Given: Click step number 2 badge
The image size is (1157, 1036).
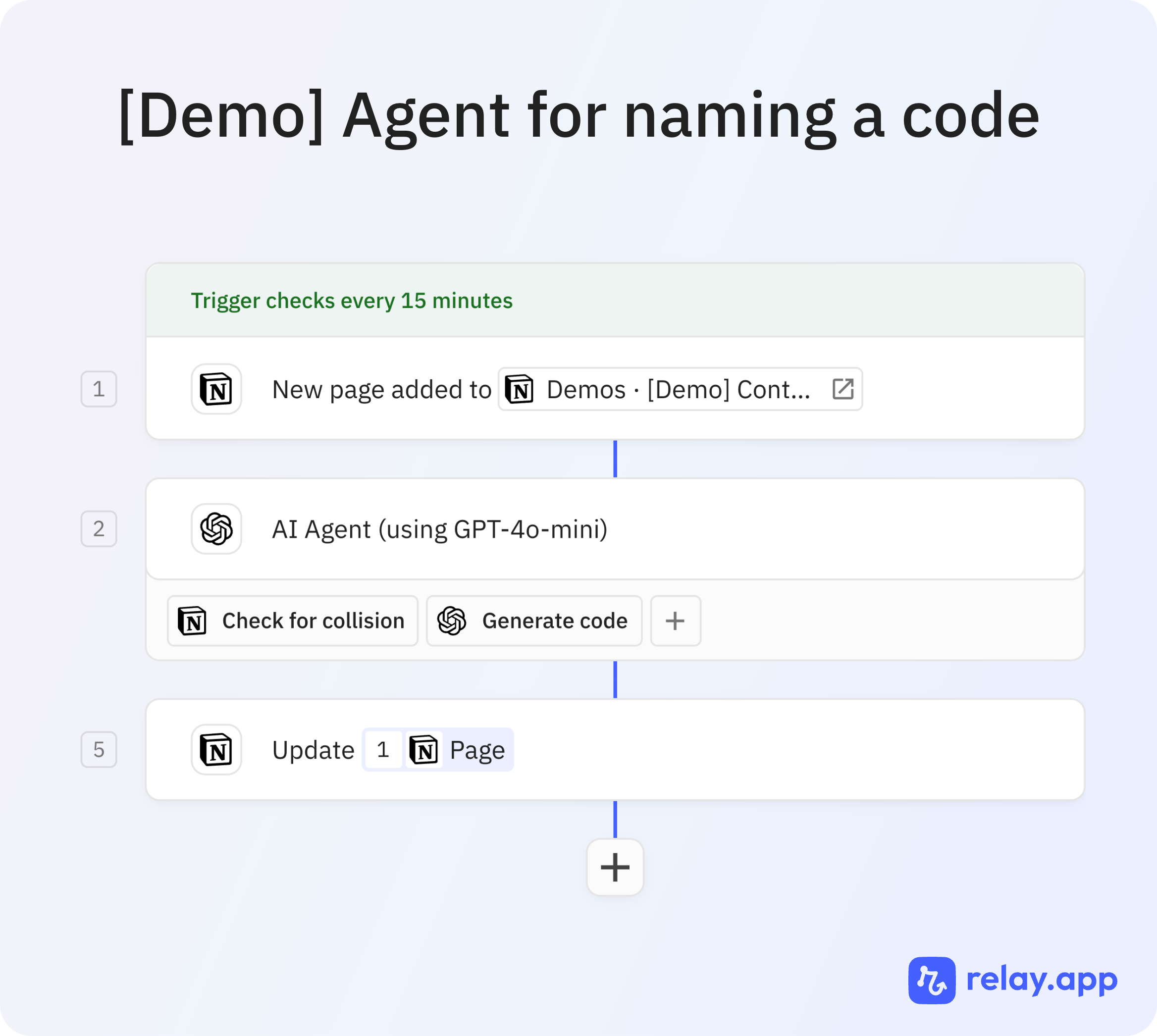Looking at the screenshot, I should (x=99, y=529).
